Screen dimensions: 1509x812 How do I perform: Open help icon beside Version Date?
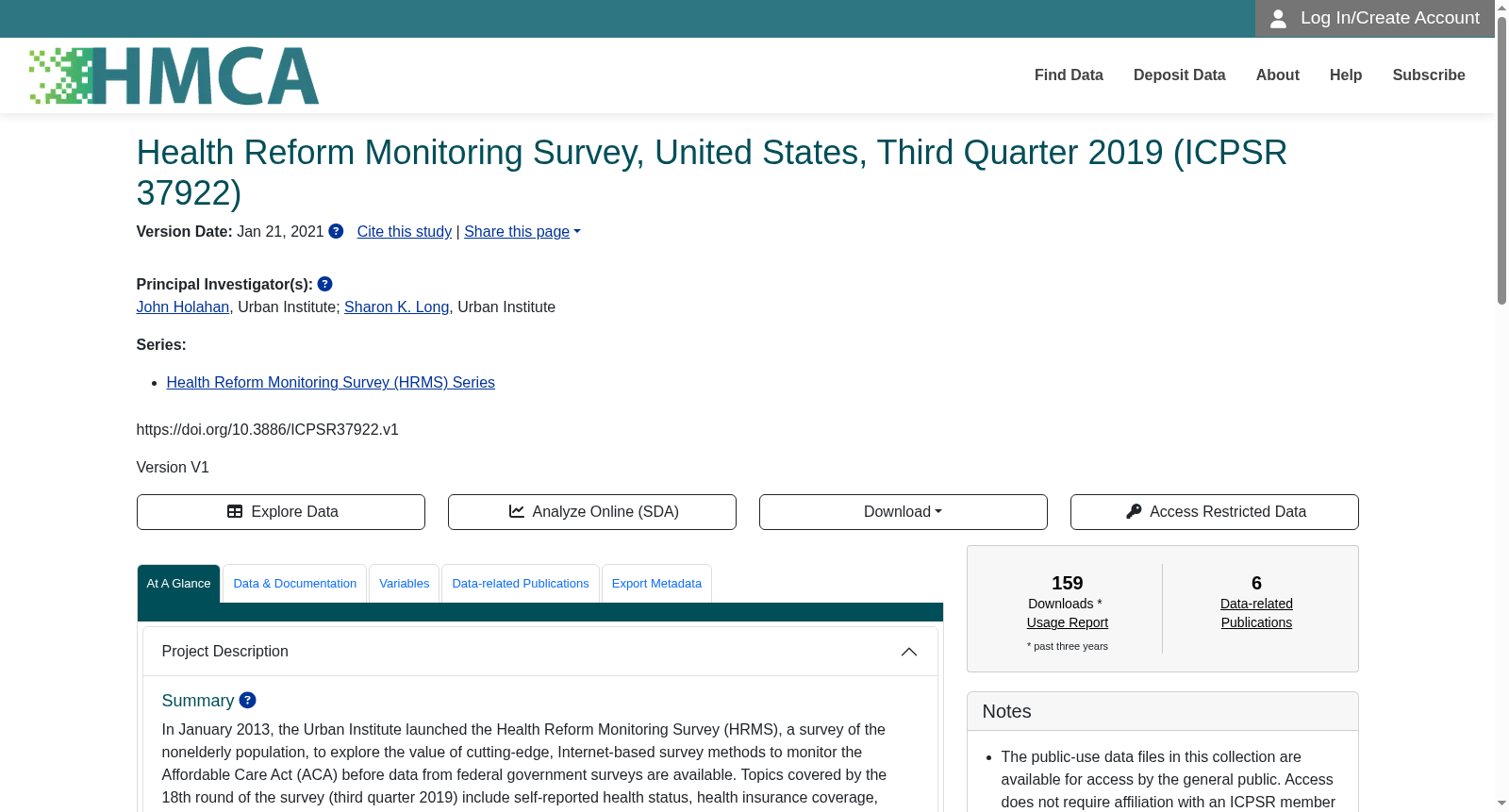pos(336,231)
